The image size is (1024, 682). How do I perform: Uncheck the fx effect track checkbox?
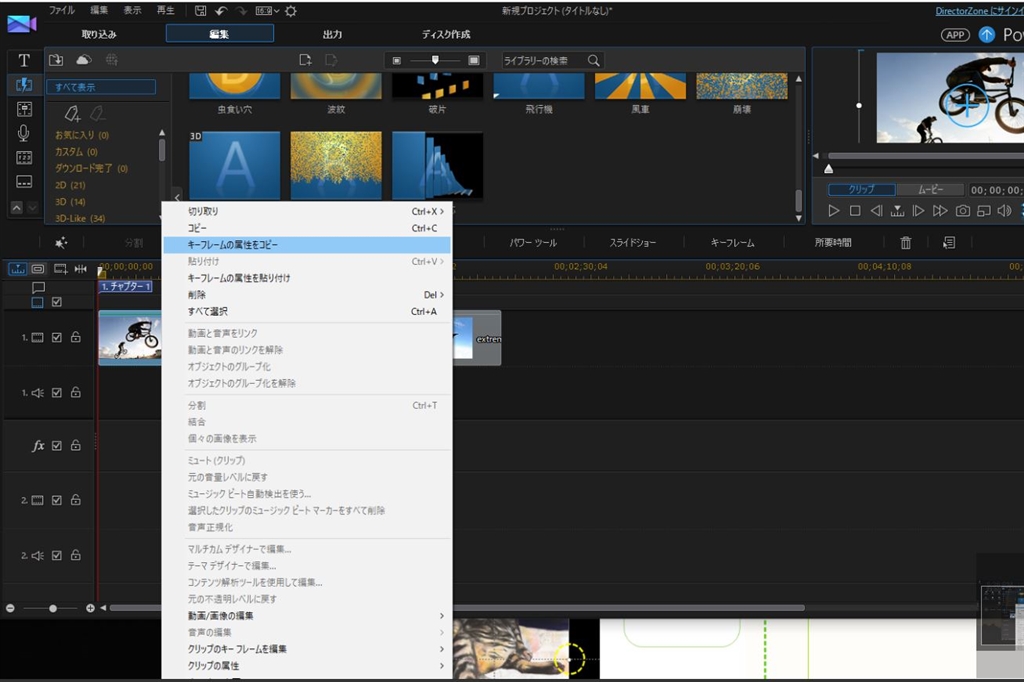point(57,446)
